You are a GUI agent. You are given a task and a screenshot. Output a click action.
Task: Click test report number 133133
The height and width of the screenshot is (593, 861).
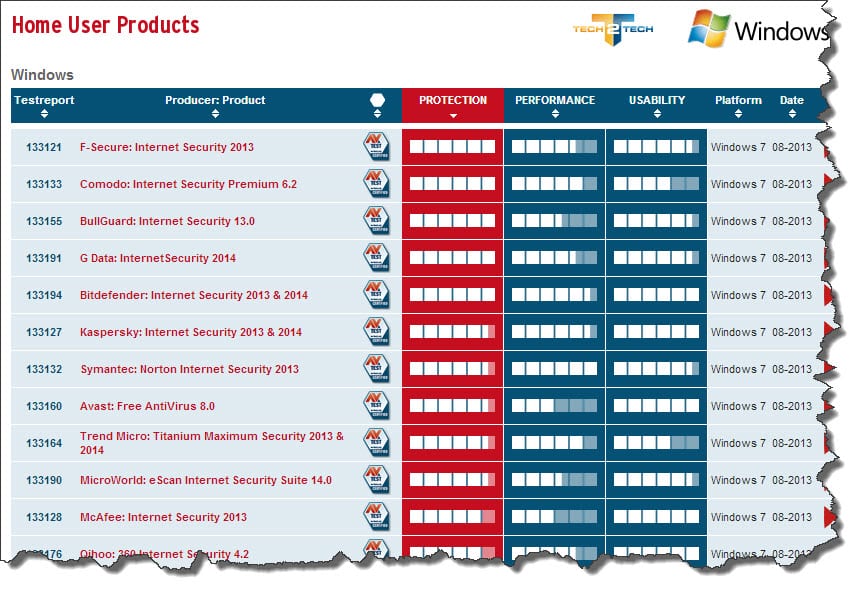pos(44,184)
